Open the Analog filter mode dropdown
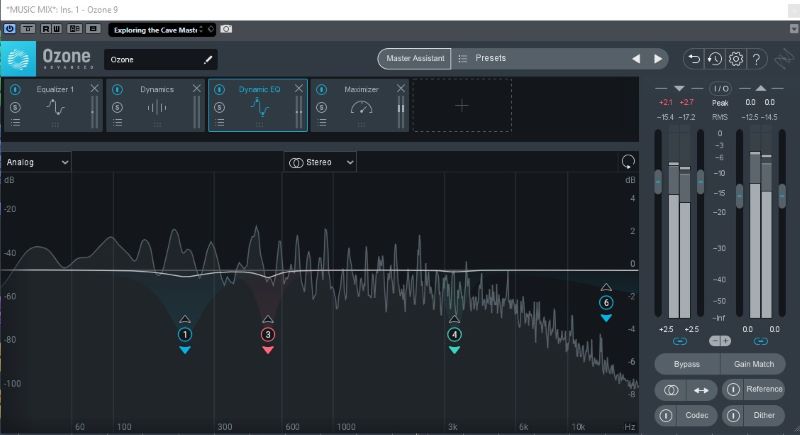Screen dimensions: 800x435 [36, 162]
